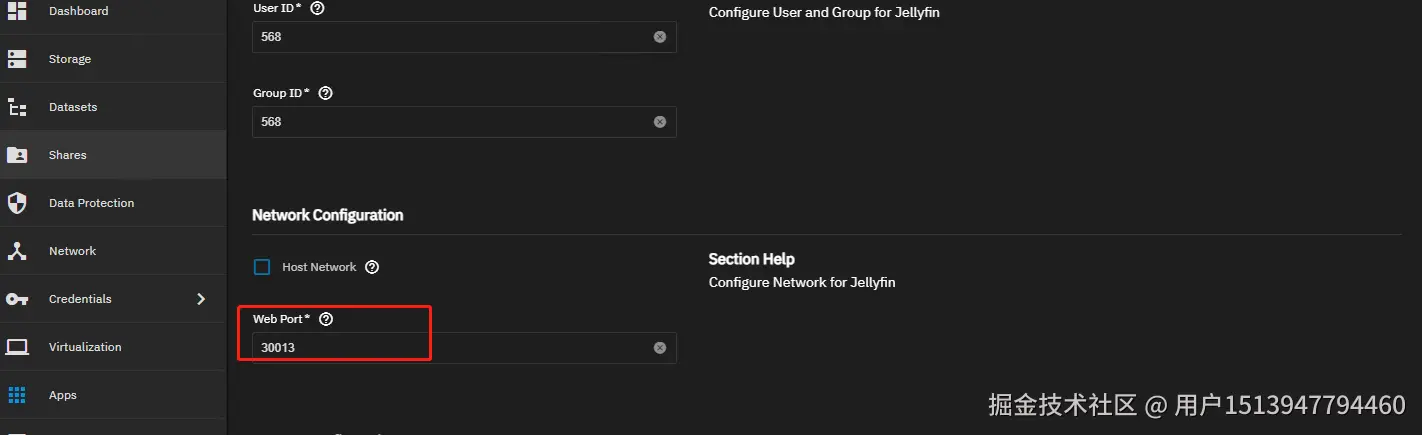Click the Data Protection shield icon
The width and height of the screenshot is (1422, 435).
point(17,203)
